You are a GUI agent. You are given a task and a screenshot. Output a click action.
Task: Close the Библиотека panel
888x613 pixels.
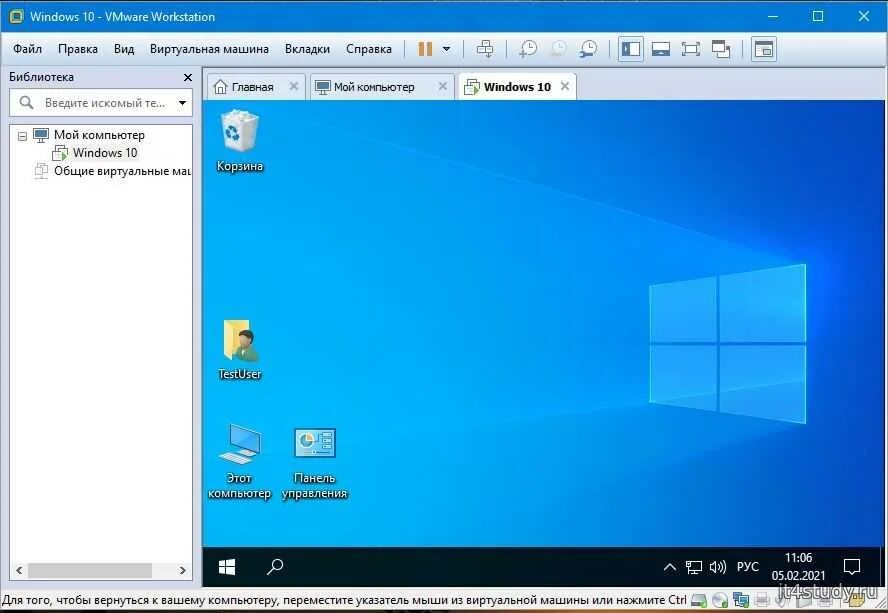click(x=187, y=77)
